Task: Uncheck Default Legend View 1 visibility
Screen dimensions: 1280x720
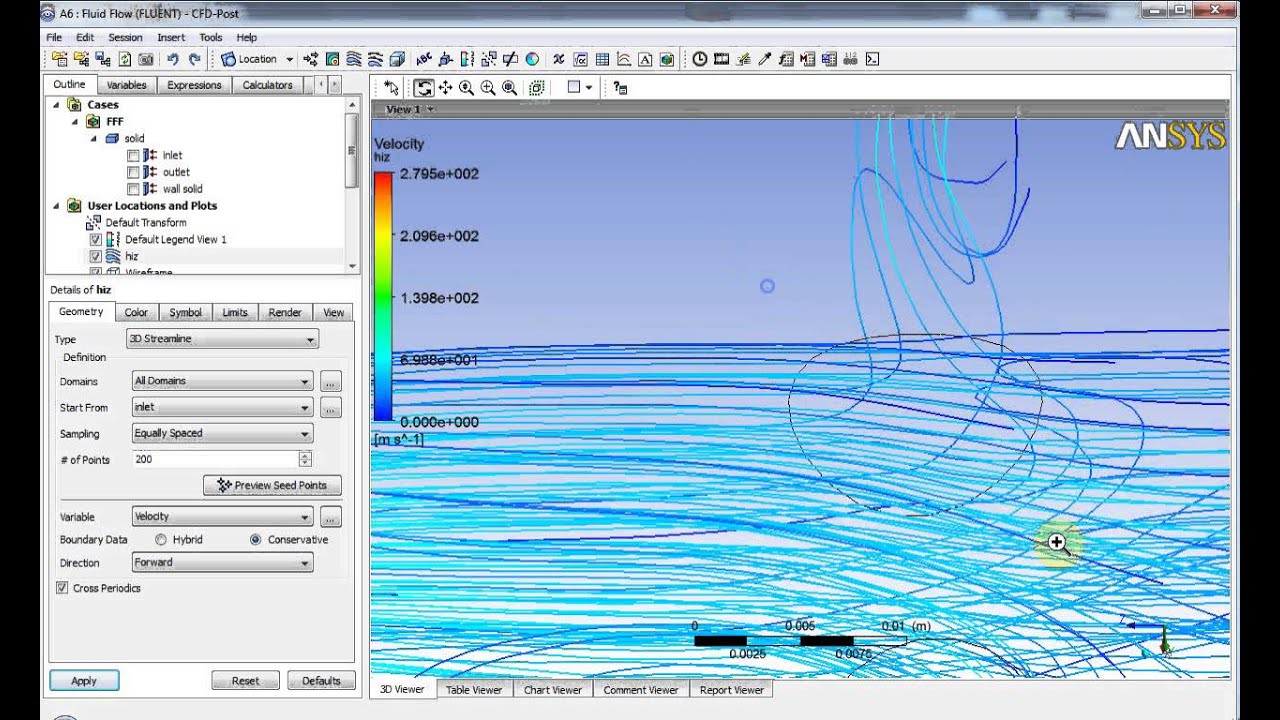Action: [96, 240]
